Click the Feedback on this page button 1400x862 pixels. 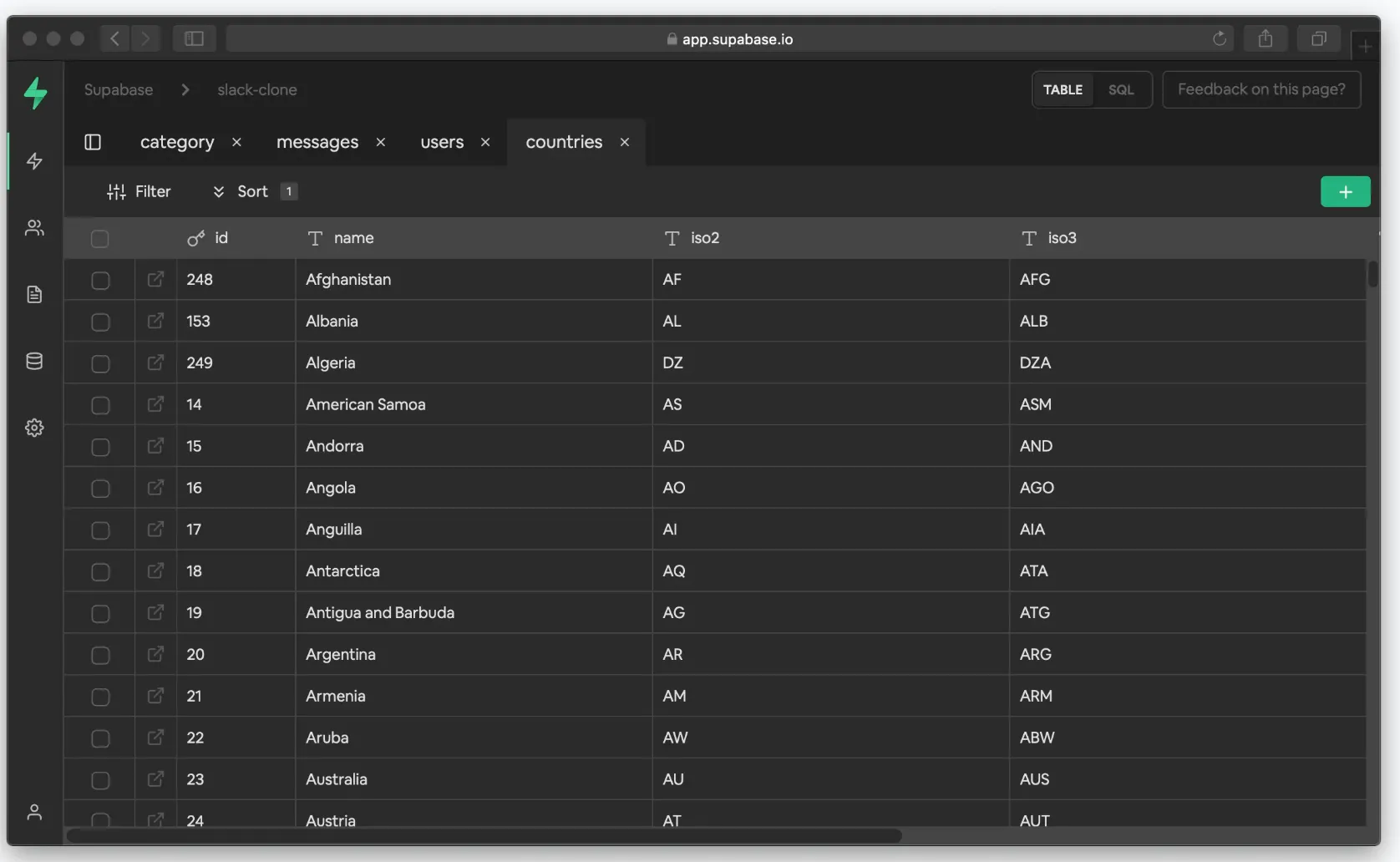(x=1261, y=89)
